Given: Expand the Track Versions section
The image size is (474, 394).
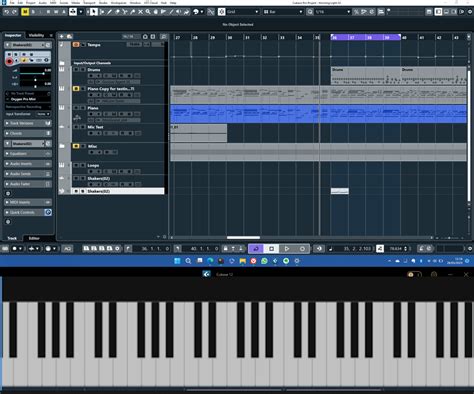Looking at the screenshot, I should pos(28,123).
